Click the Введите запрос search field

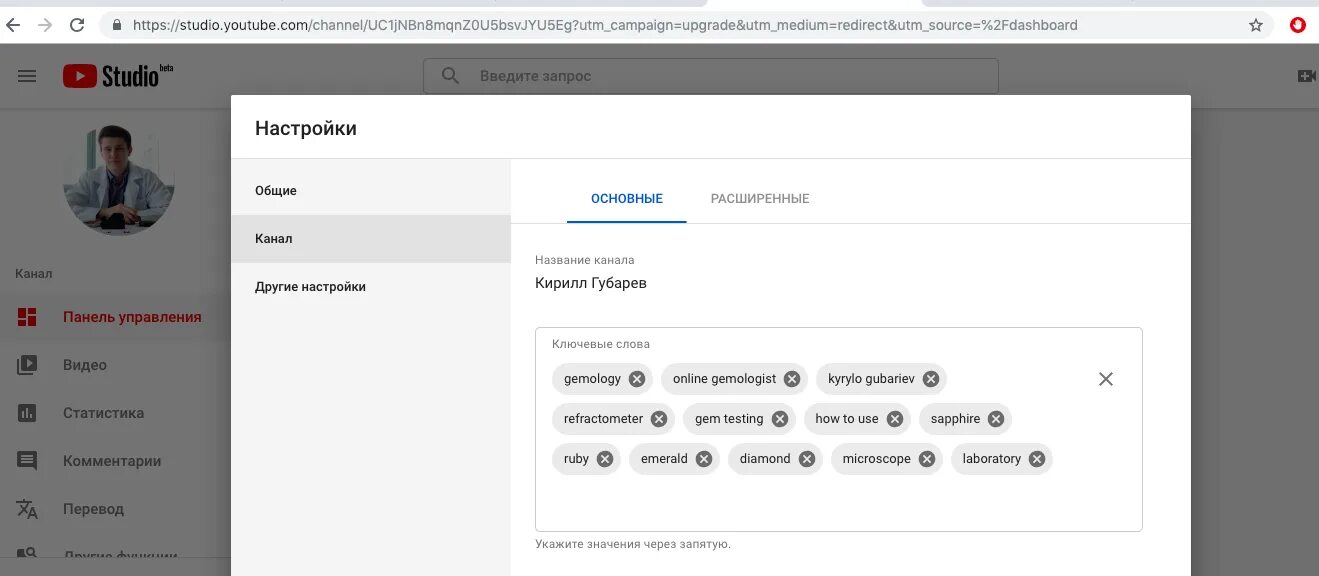coord(710,76)
